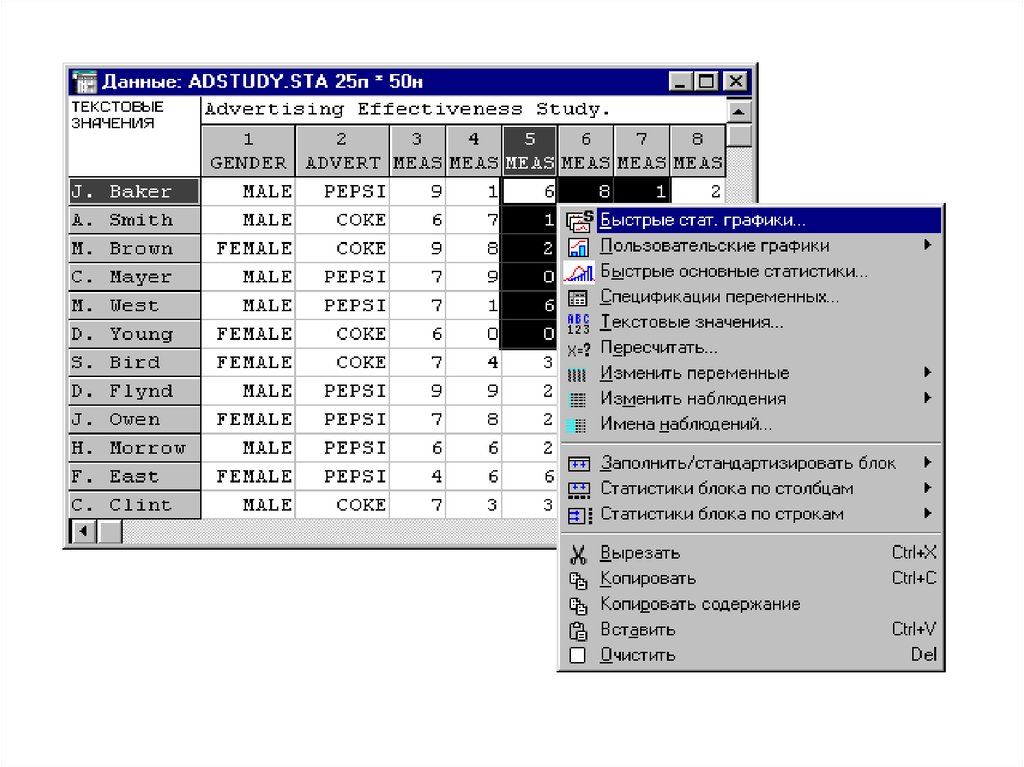
Task: Click the empty box icon beside Очистить
Action: click(x=578, y=656)
